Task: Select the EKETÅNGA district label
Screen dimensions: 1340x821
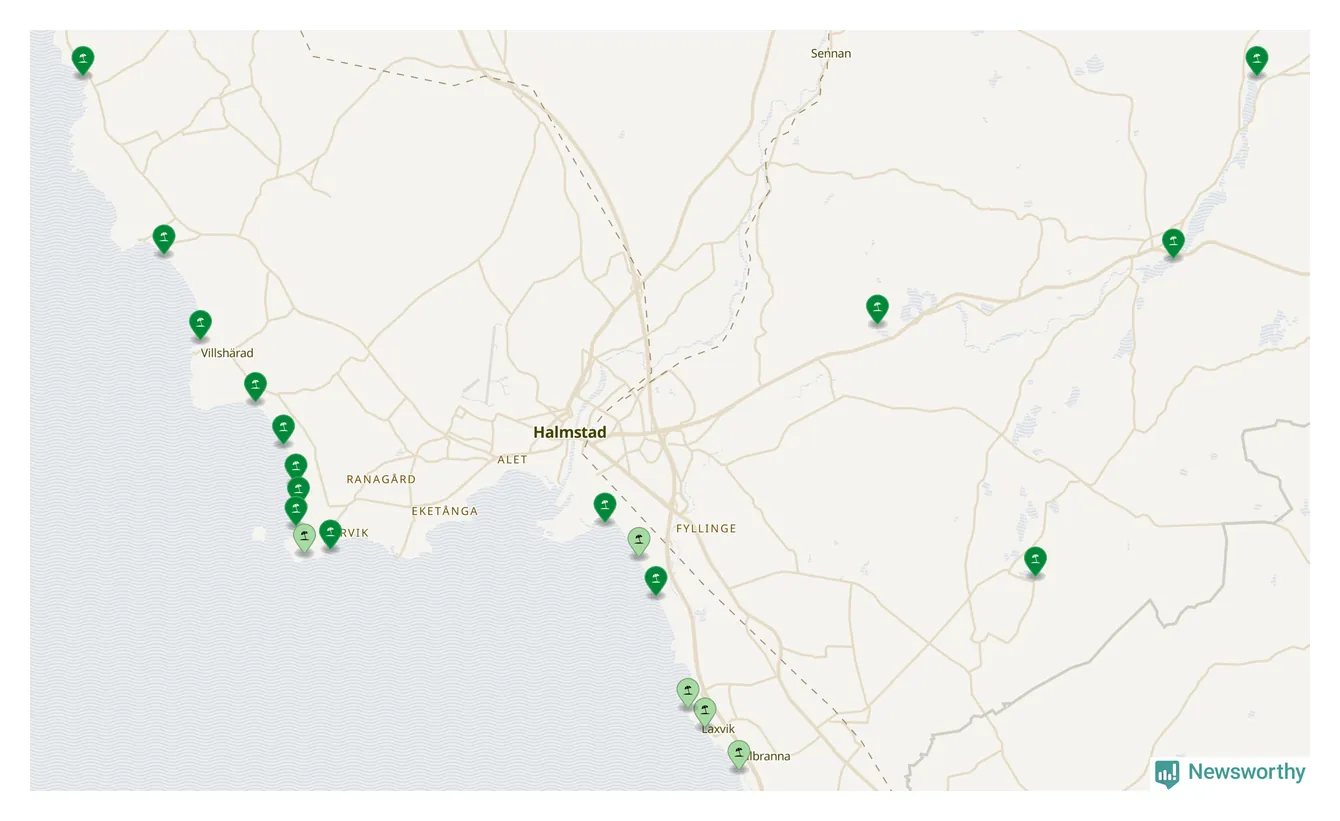Action: (445, 511)
